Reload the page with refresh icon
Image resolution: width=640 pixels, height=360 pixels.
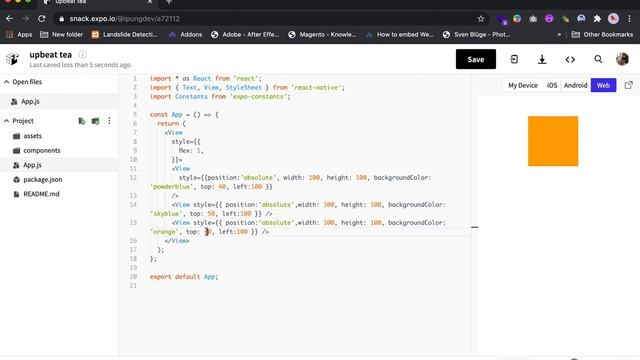point(42,19)
